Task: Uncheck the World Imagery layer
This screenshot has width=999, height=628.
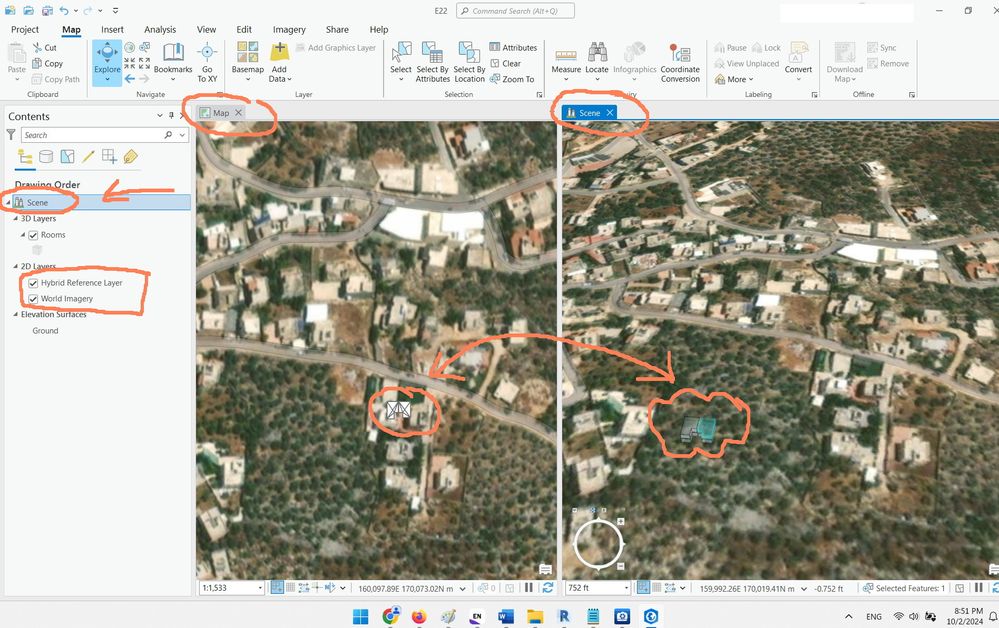Action: click(x=33, y=299)
